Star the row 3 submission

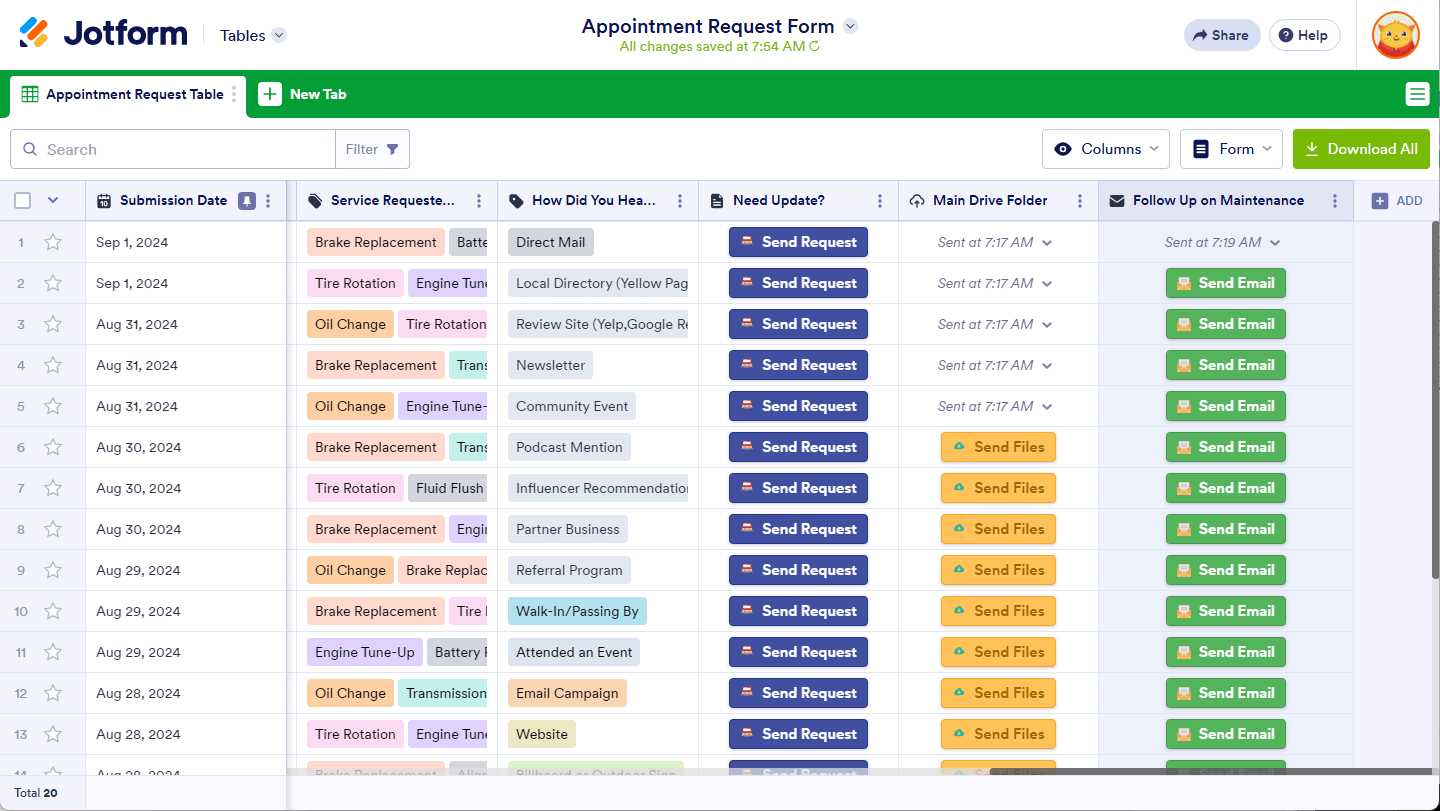click(53, 324)
